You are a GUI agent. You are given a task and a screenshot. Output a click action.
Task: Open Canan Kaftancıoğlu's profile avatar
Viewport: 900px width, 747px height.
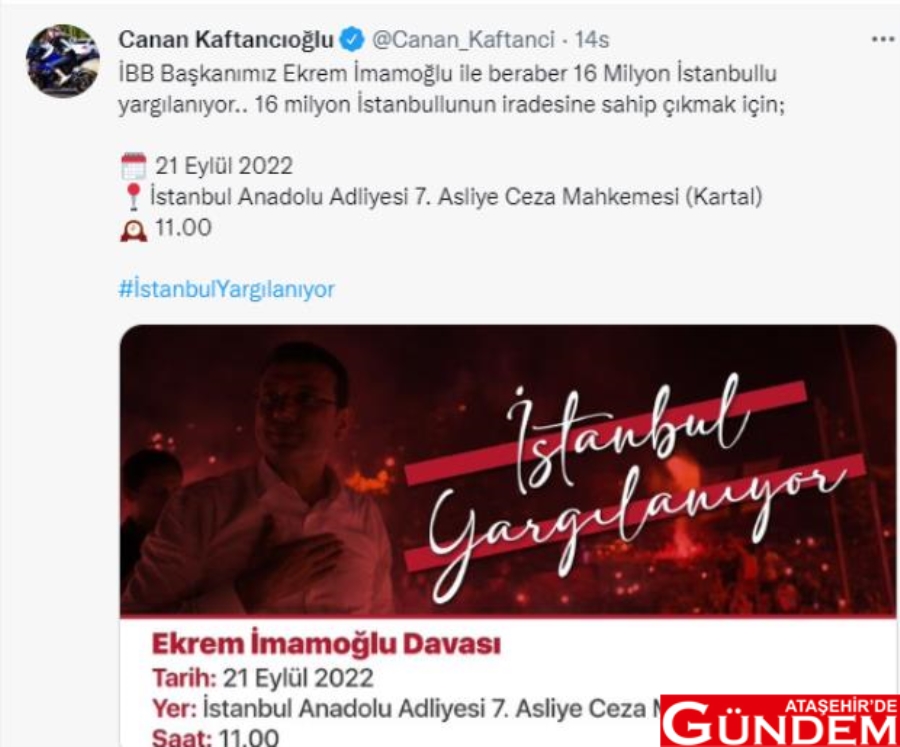63,60
